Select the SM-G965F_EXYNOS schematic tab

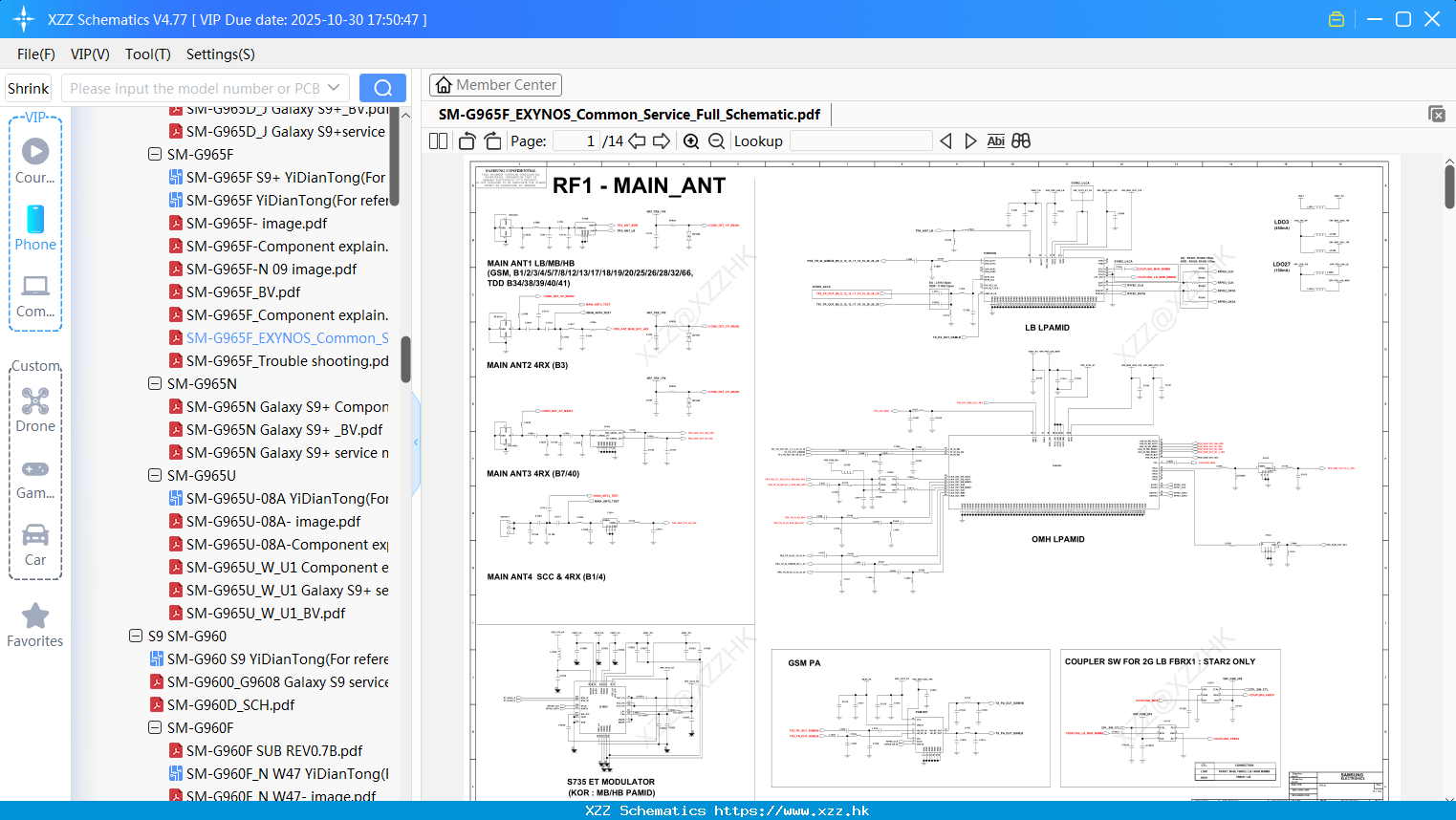tap(629, 115)
